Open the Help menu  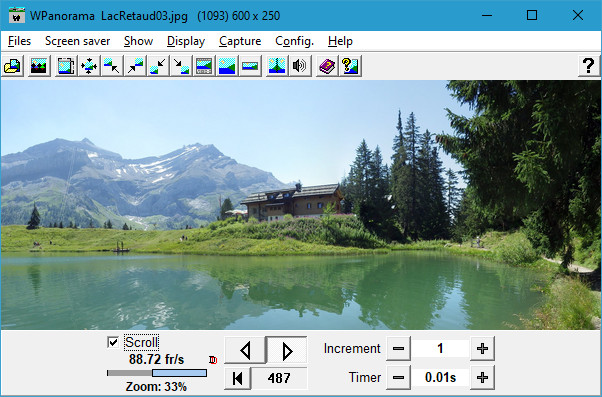click(x=340, y=41)
